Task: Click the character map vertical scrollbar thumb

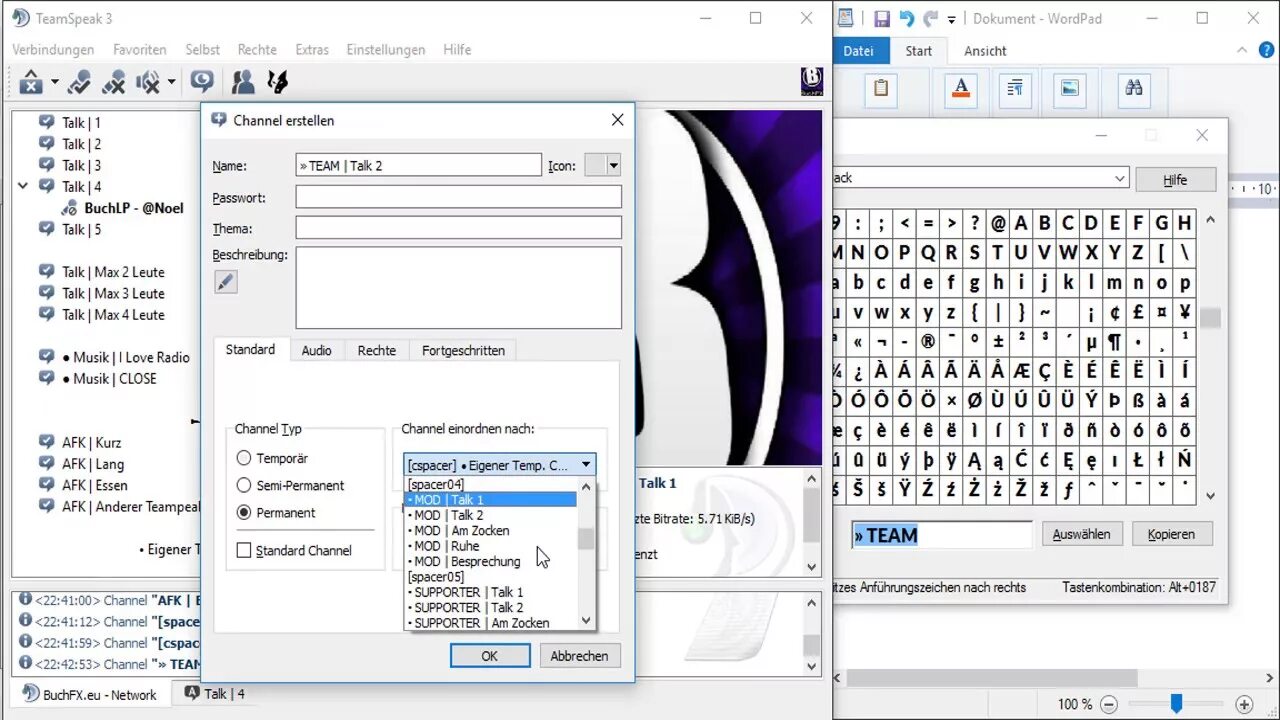Action: tap(1210, 318)
